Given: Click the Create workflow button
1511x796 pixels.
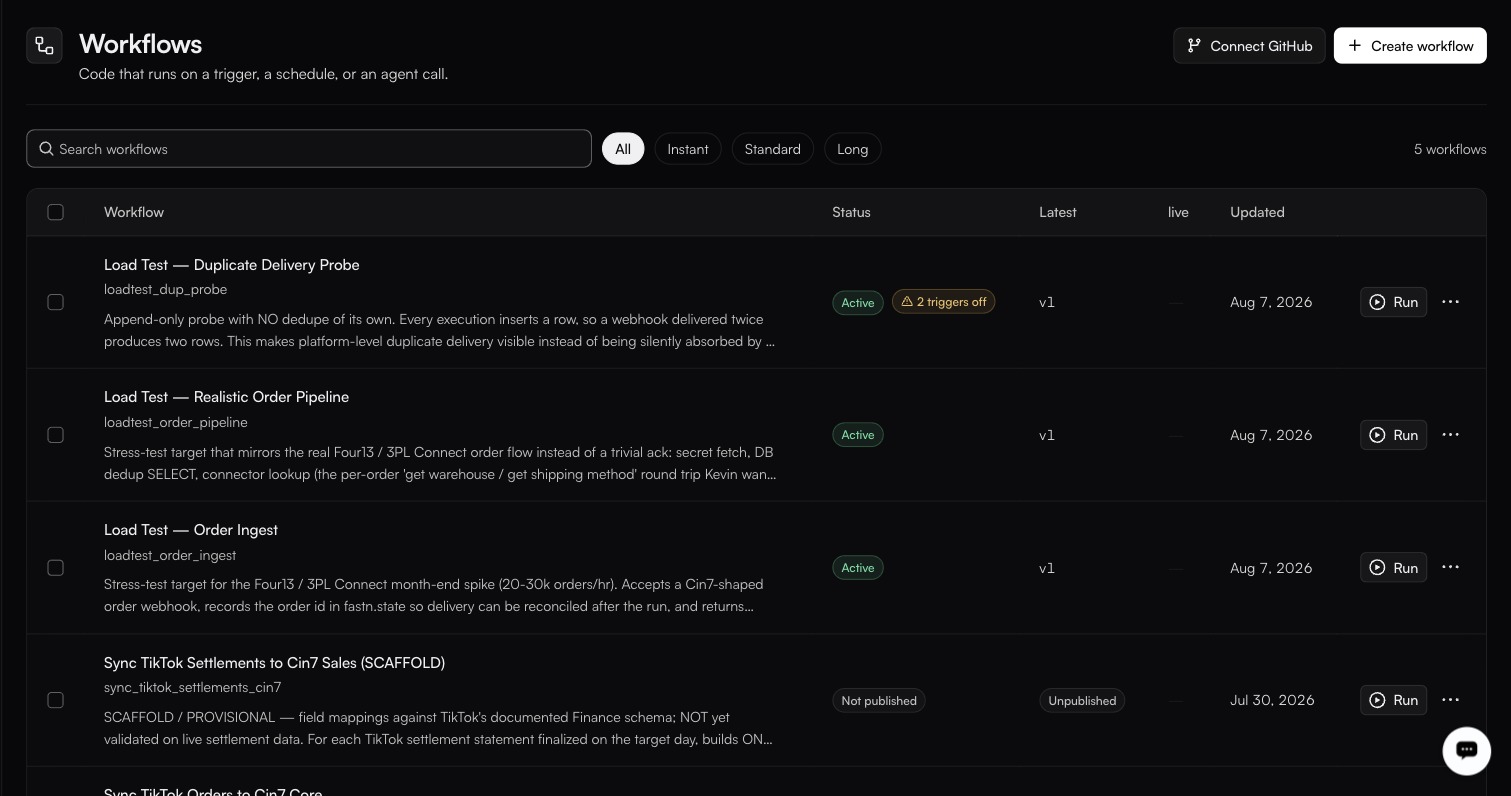Looking at the screenshot, I should click(1410, 46).
